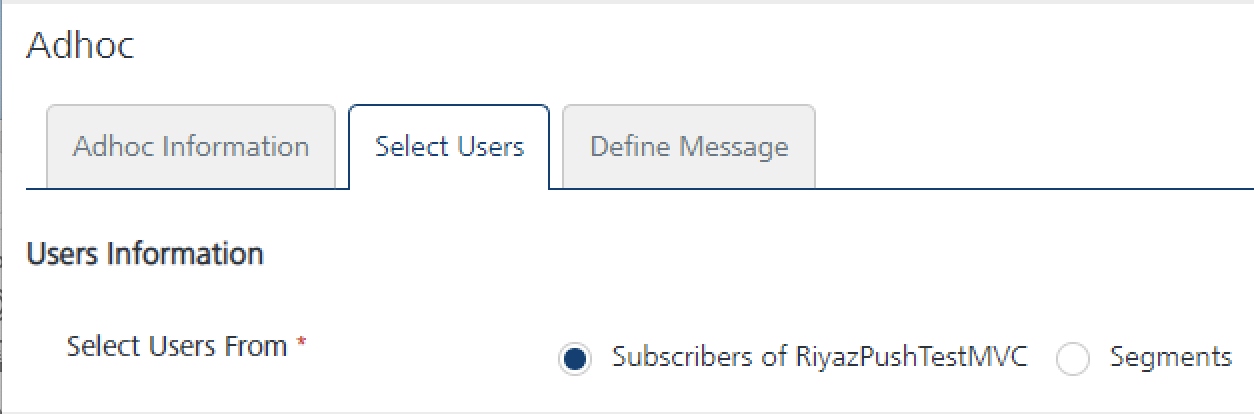Pick Segments as the user source
Viewport: 1254px width, 414px height.
click(1072, 359)
